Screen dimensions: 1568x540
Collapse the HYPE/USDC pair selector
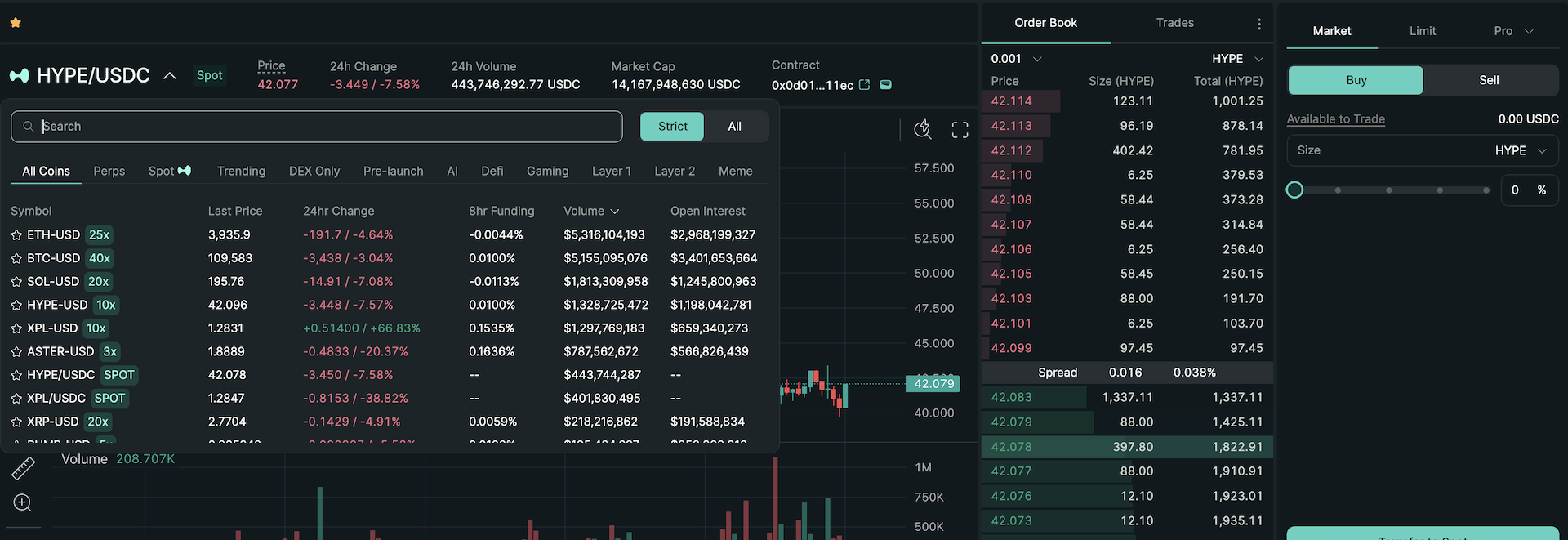click(170, 76)
